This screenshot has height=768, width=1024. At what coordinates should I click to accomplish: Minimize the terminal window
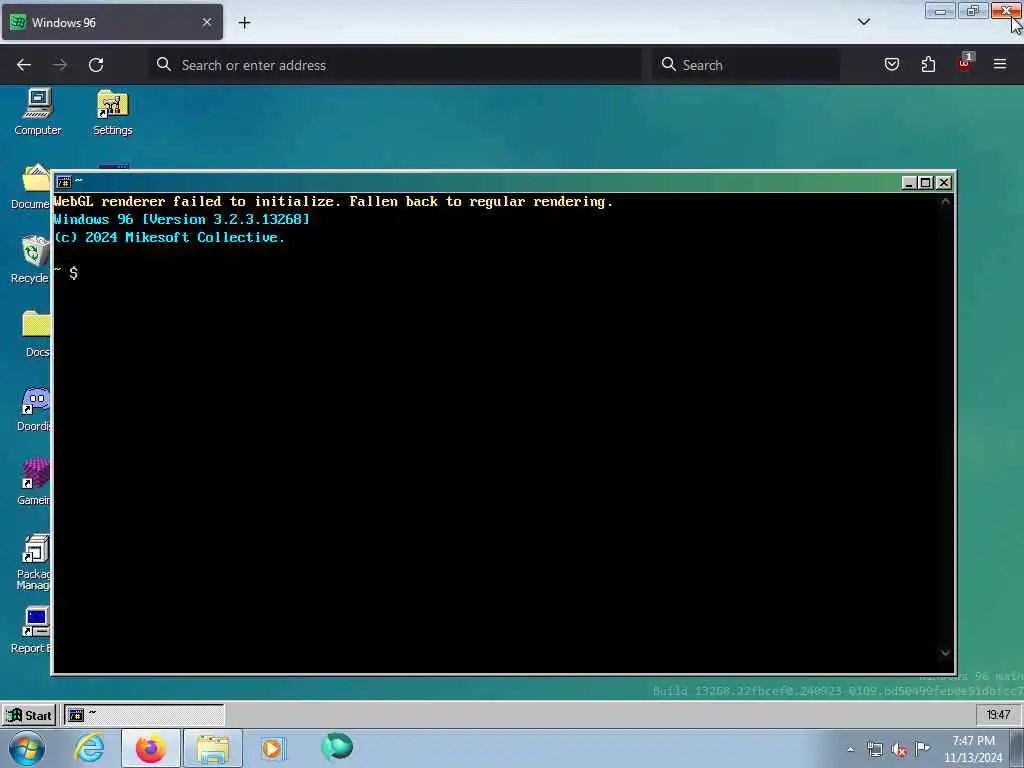tap(908, 183)
